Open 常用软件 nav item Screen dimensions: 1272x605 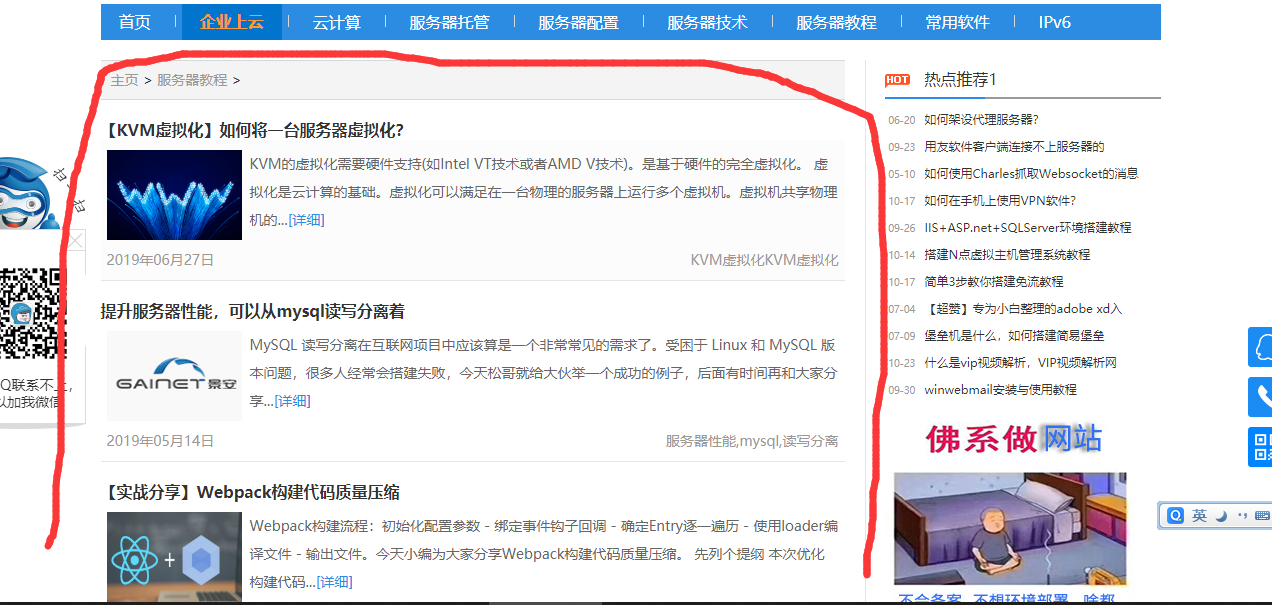(x=957, y=22)
